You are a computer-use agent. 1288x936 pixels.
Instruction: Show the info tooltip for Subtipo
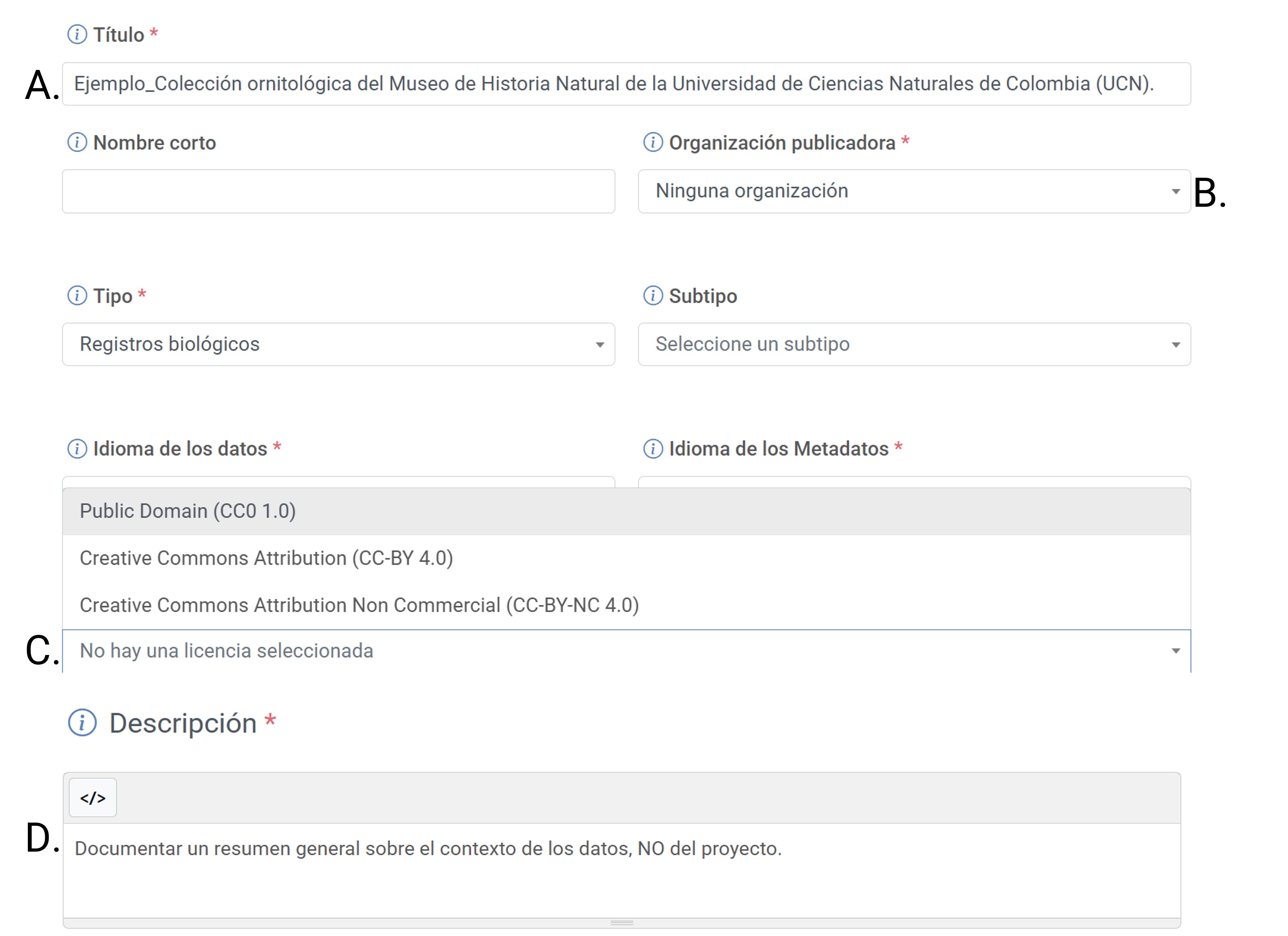point(653,296)
